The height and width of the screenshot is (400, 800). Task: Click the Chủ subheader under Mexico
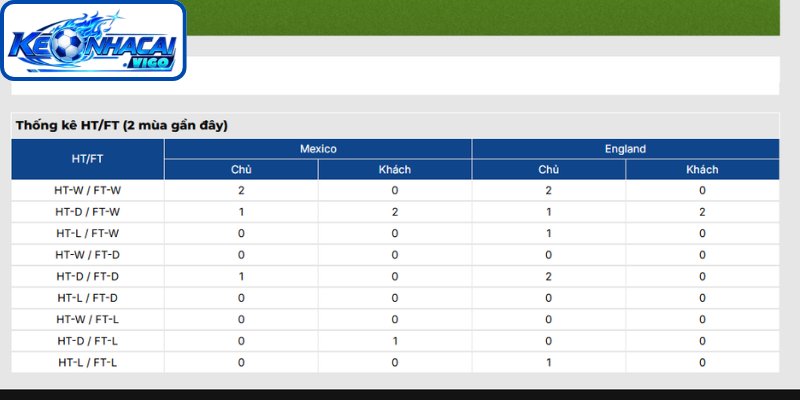(241, 170)
